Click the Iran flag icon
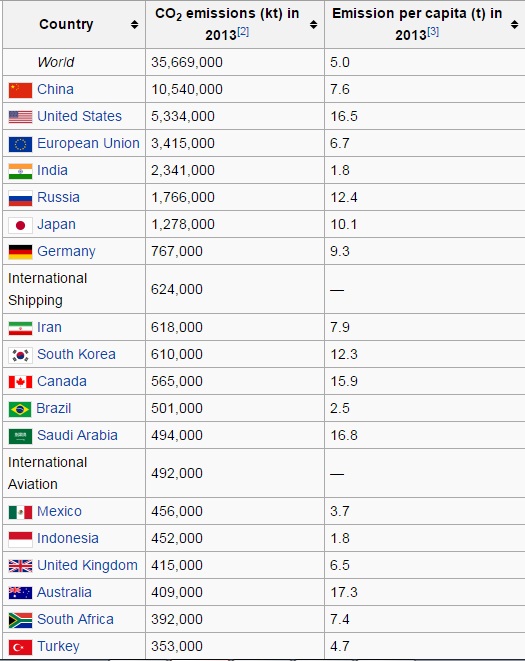Screen dimensions: 525x661 coord(20,328)
